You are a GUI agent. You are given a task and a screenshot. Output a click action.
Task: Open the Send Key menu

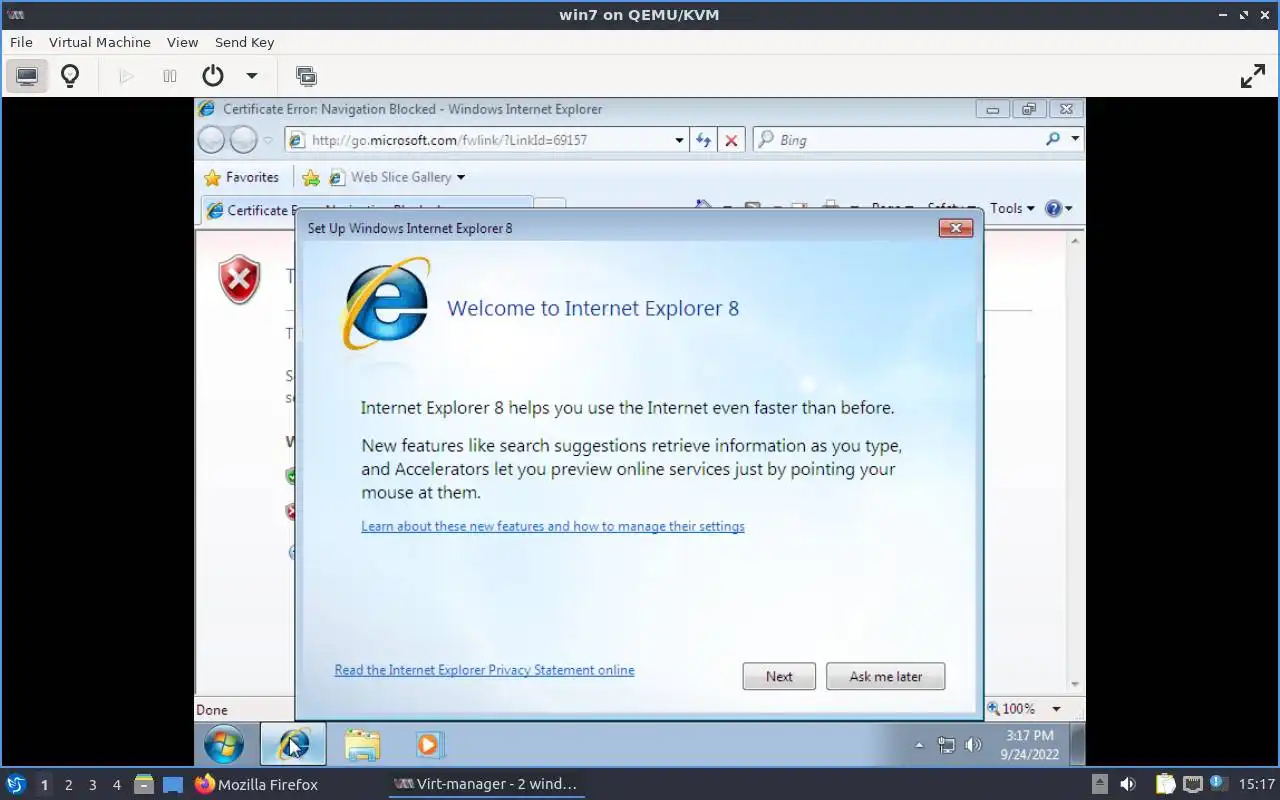point(244,42)
